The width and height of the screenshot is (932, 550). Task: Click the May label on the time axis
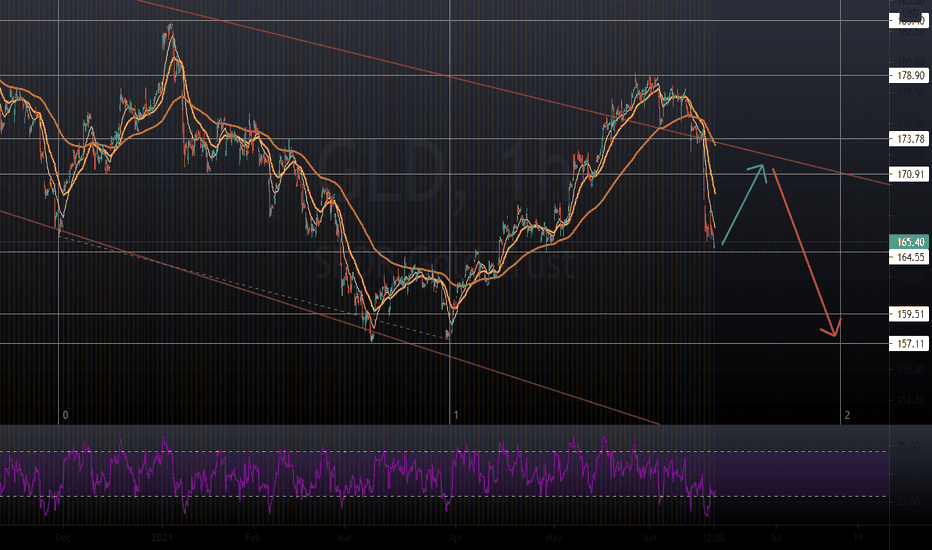point(553,538)
